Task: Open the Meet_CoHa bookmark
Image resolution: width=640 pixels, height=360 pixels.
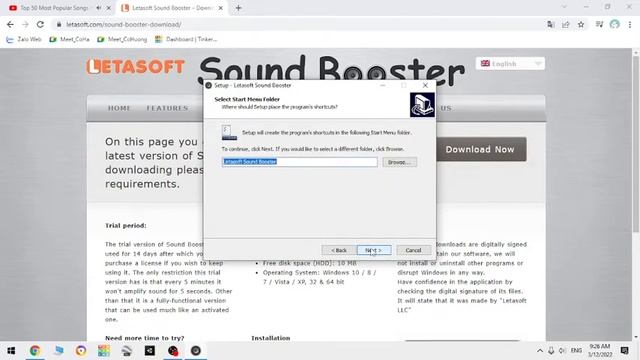Action: click(69, 39)
